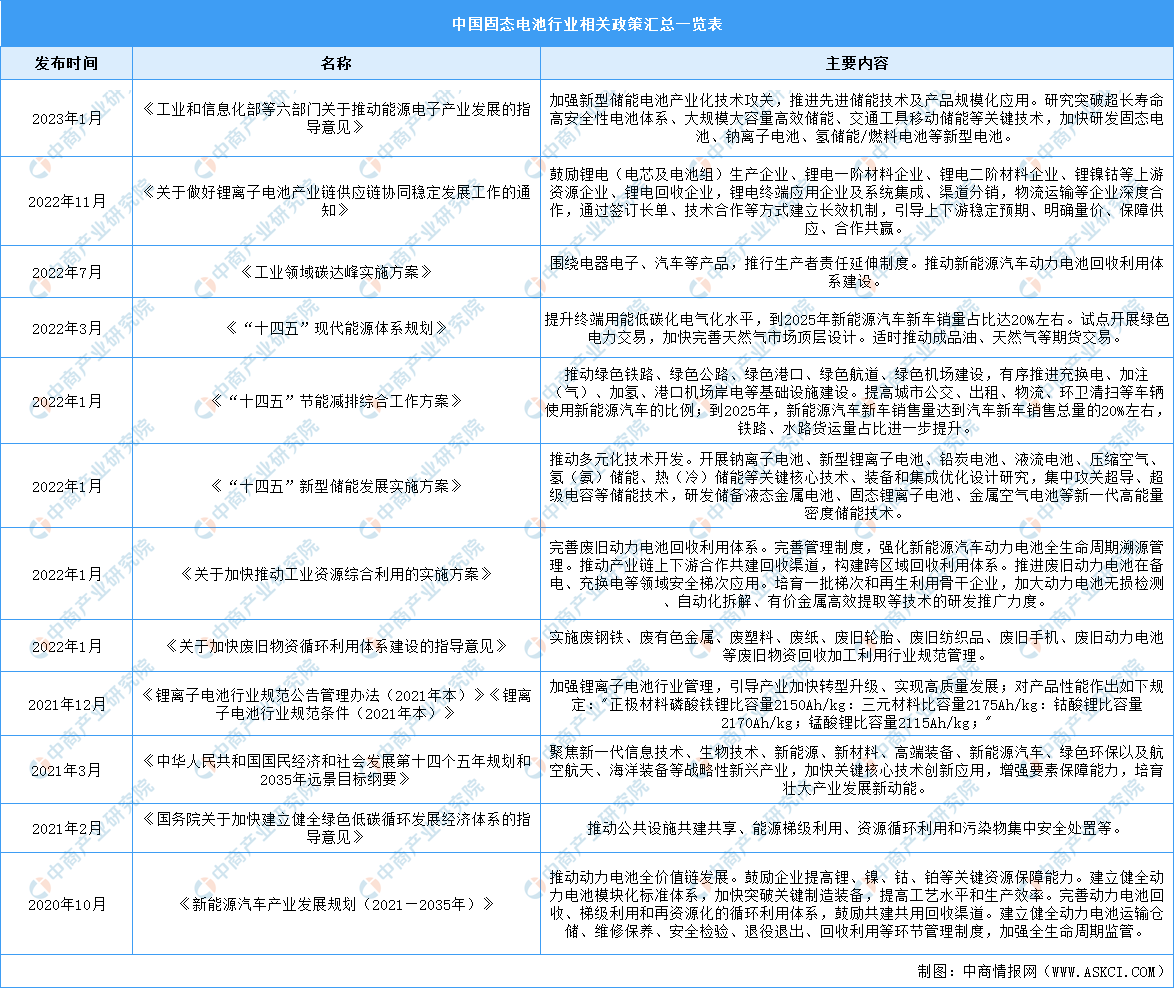Click content starting 聚焦新一代信息技术
Viewport: 1174px width, 988px height.
857,770
